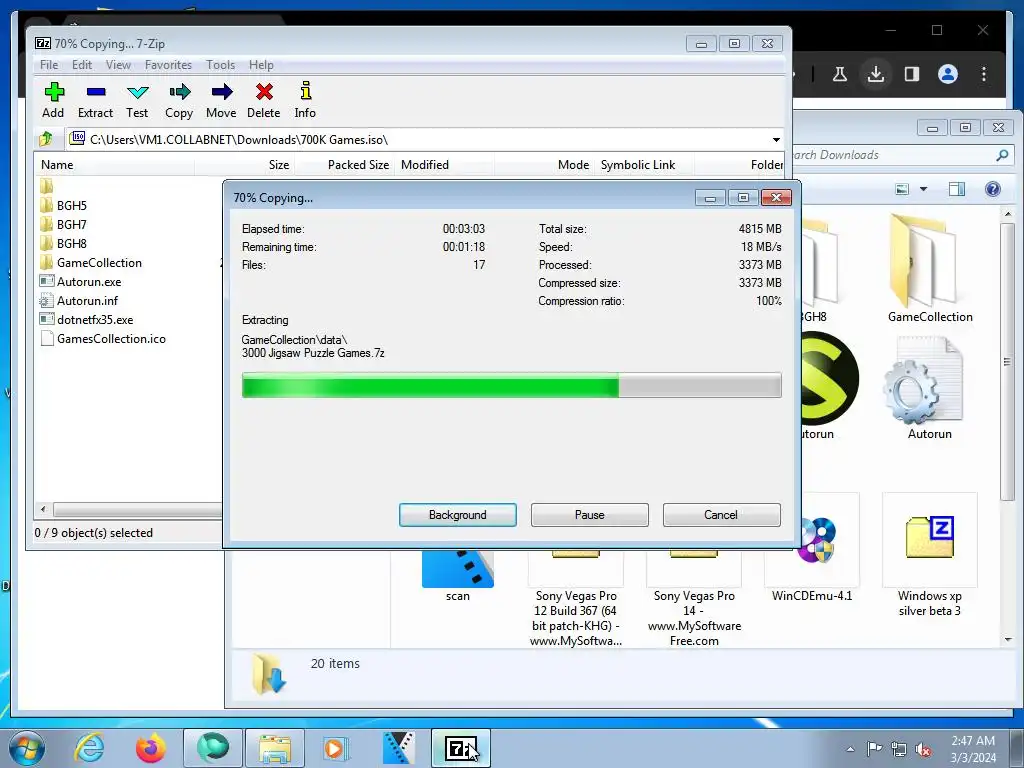Select dotnetfx35.exe in the archive list

(x=86, y=319)
